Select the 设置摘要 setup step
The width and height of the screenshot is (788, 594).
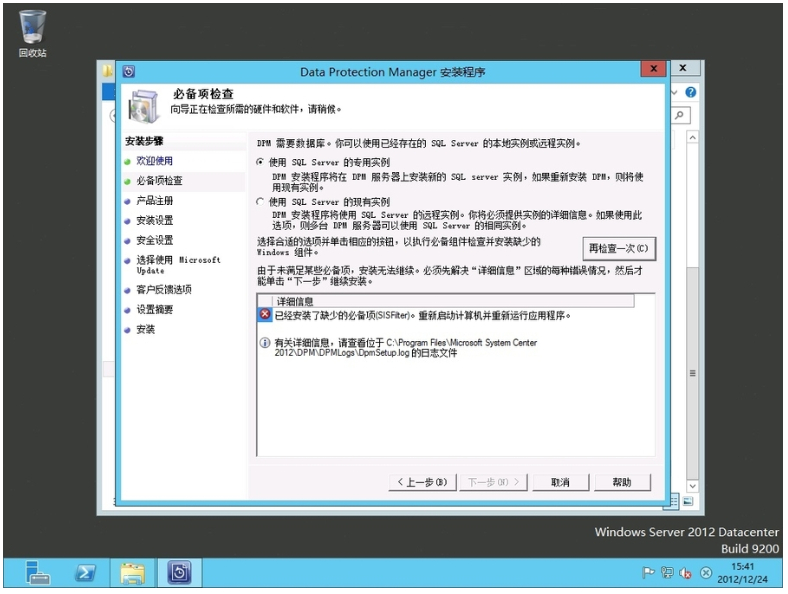tap(154, 310)
